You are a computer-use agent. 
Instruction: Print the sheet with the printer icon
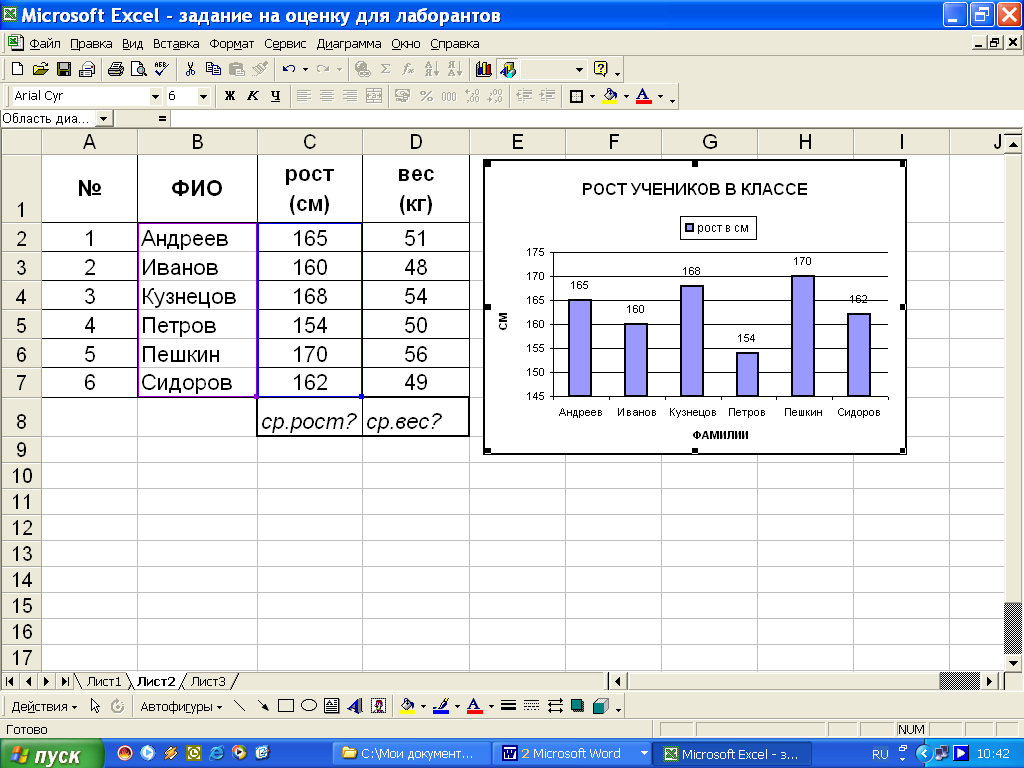[x=116, y=69]
